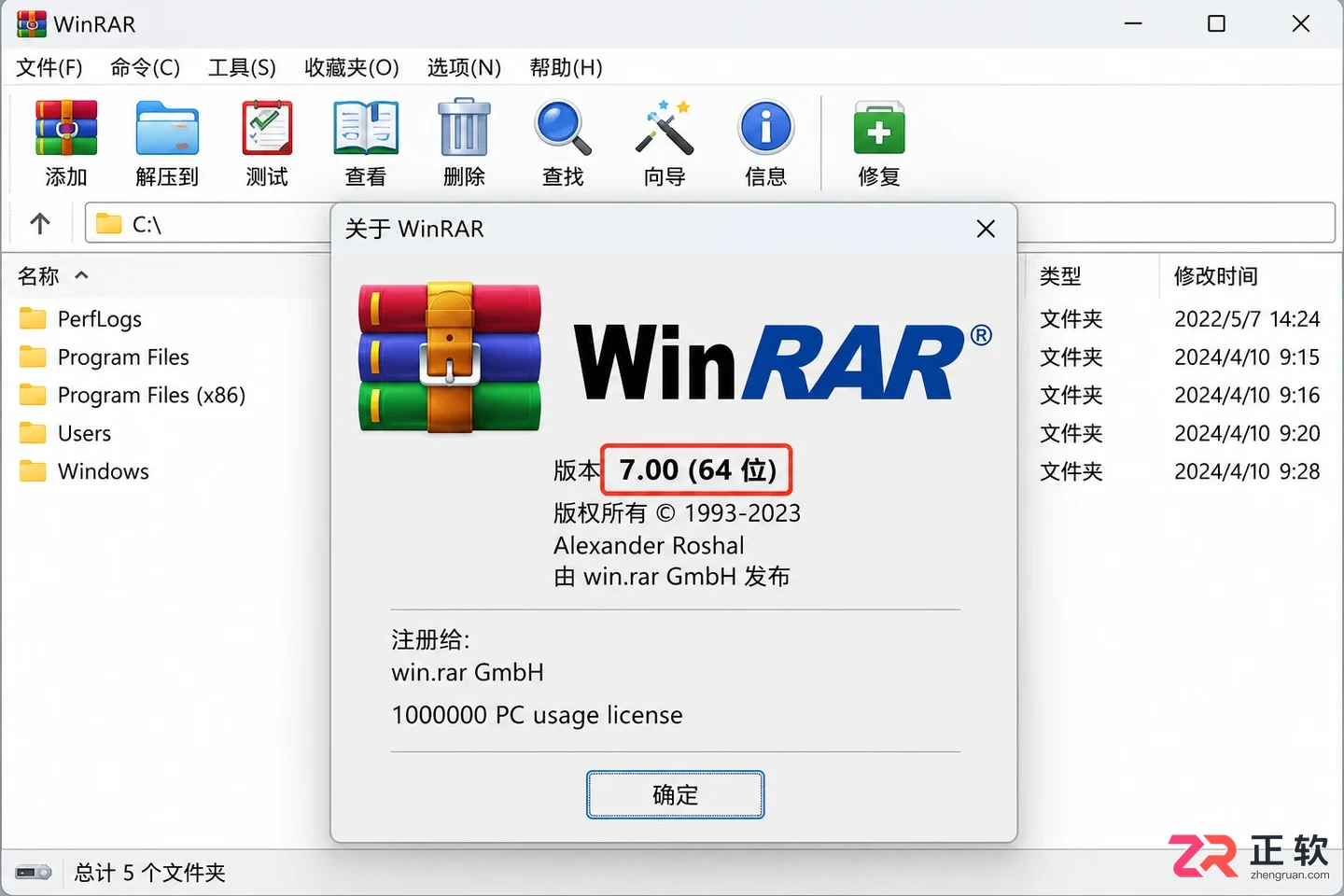The height and width of the screenshot is (896, 1344).
Task: Click the Program Files (x86) folder icon
Action: click(33, 396)
